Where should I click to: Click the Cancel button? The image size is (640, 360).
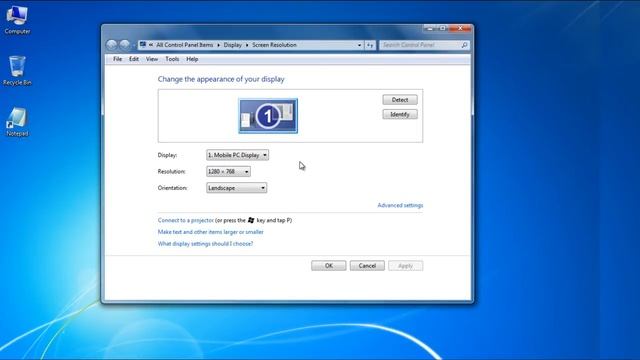367,266
